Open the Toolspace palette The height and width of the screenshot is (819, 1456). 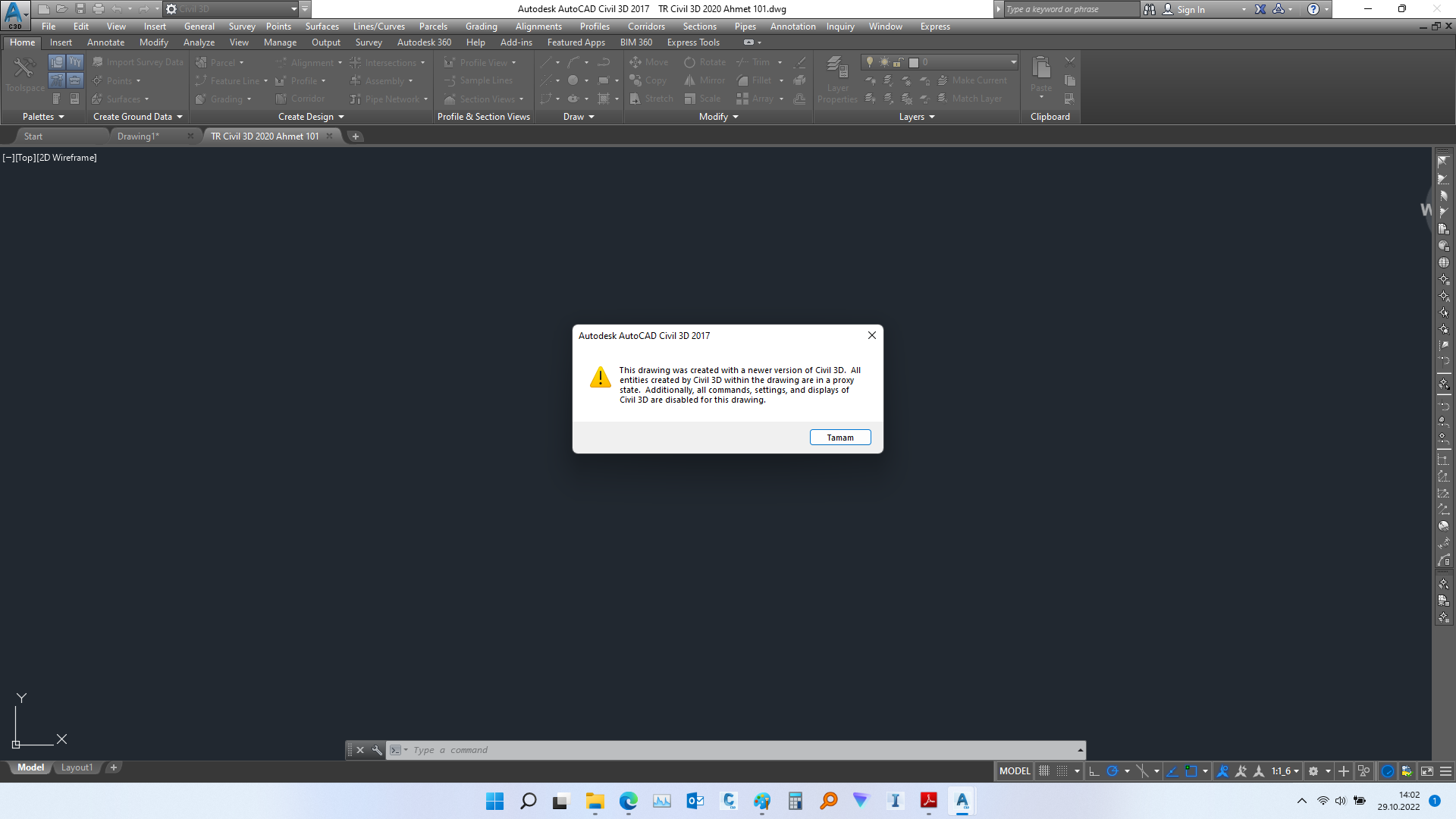(x=25, y=76)
